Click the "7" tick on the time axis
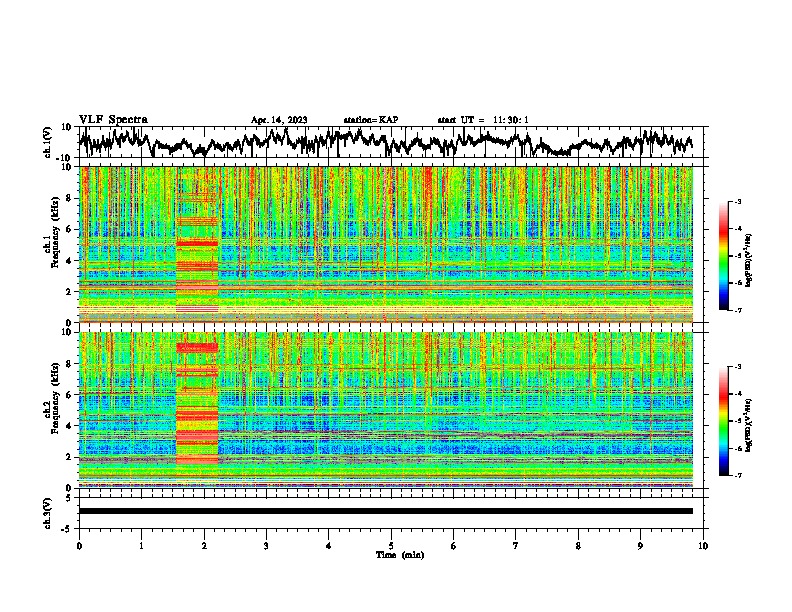The width and height of the screenshot is (792, 612). pyautogui.click(x=516, y=546)
